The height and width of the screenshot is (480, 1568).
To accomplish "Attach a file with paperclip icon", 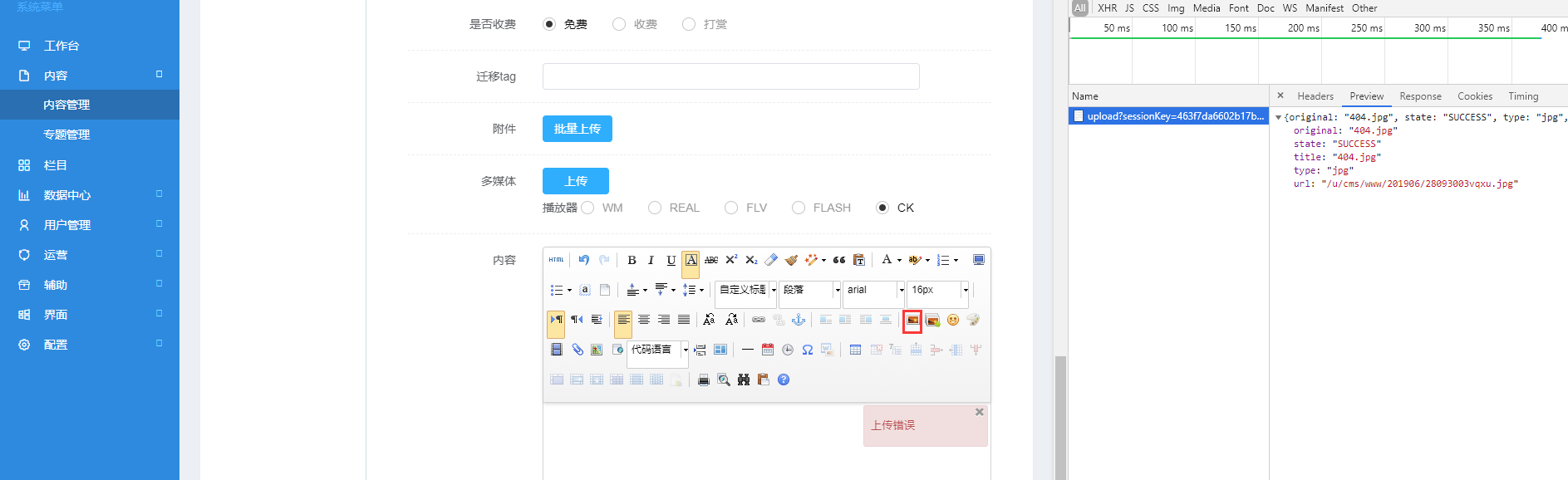I will coord(577,350).
